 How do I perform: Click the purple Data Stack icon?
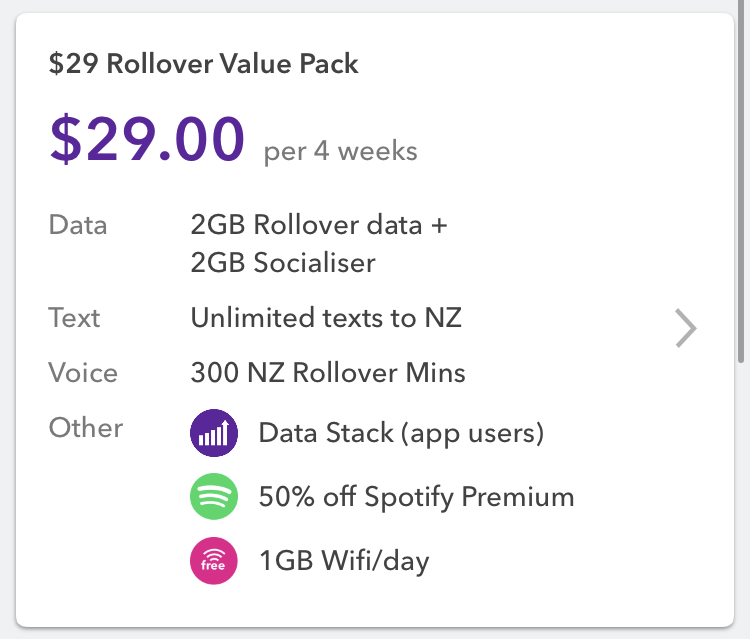click(x=214, y=434)
